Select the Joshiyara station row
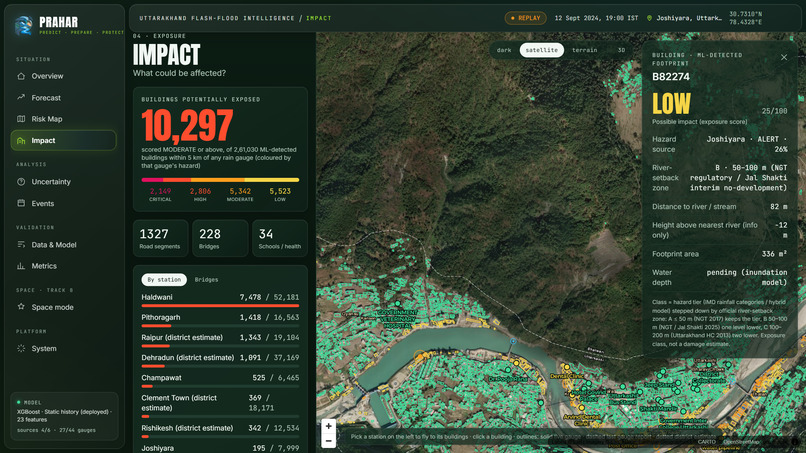The height and width of the screenshot is (453, 806). pyautogui.click(x=220, y=448)
